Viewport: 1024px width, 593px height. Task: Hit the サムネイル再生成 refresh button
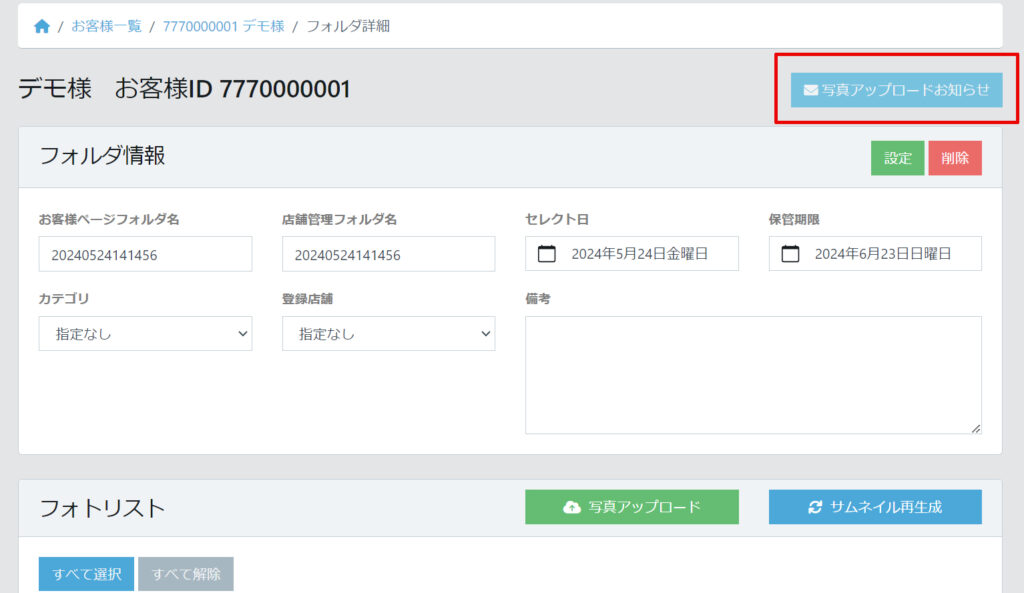pos(875,507)
